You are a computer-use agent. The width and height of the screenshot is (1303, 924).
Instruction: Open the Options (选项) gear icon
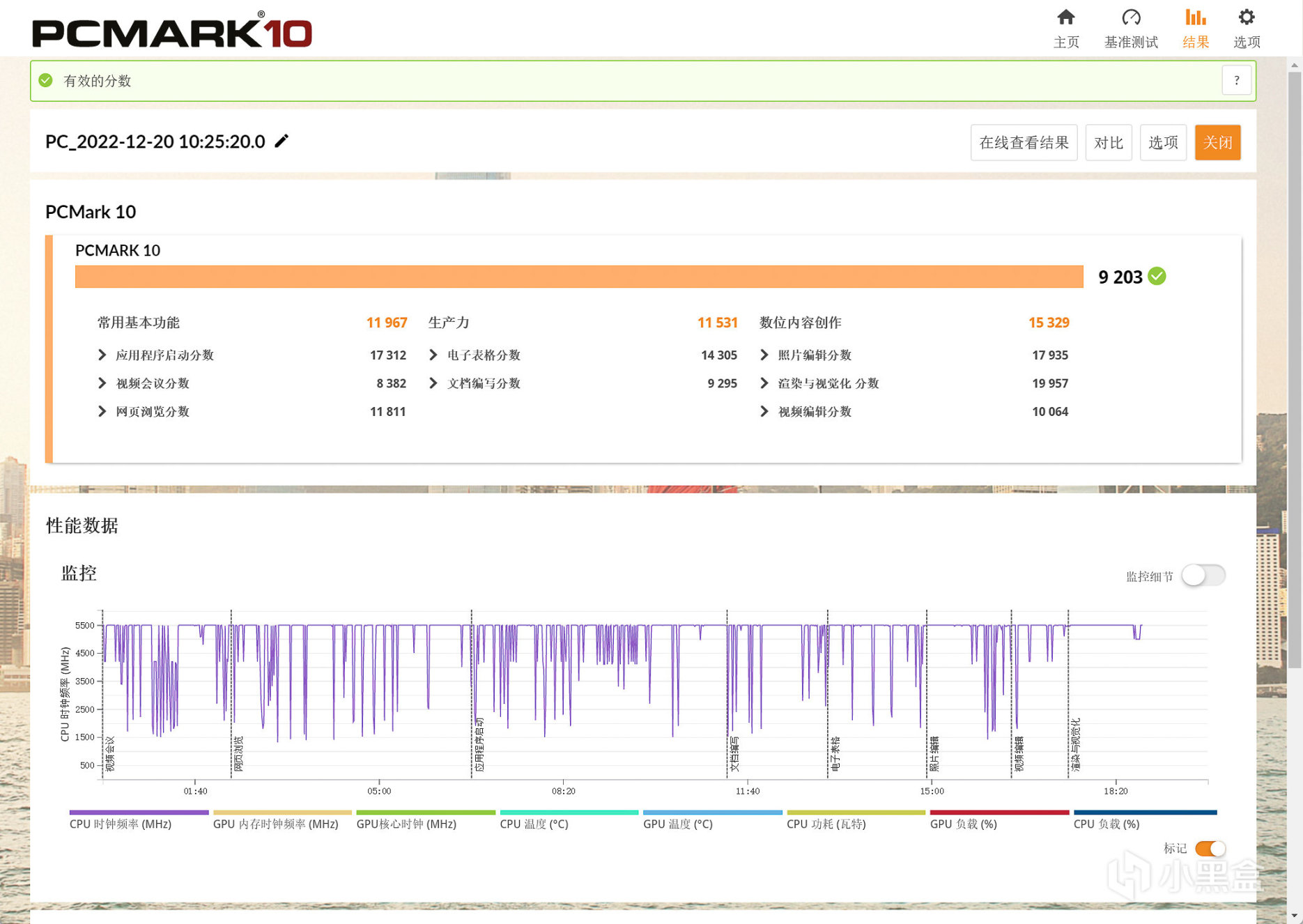[x=1247, y=17]
